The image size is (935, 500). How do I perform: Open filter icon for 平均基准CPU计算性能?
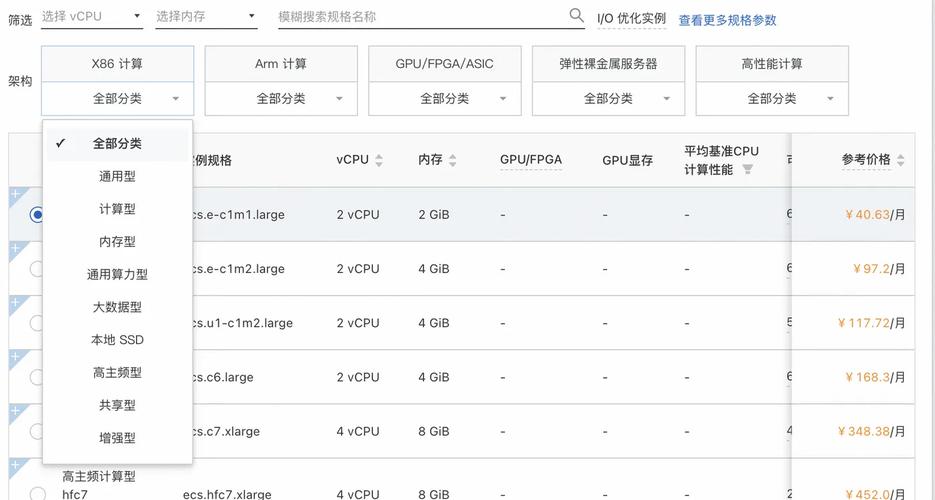click(x=747, y=170)
